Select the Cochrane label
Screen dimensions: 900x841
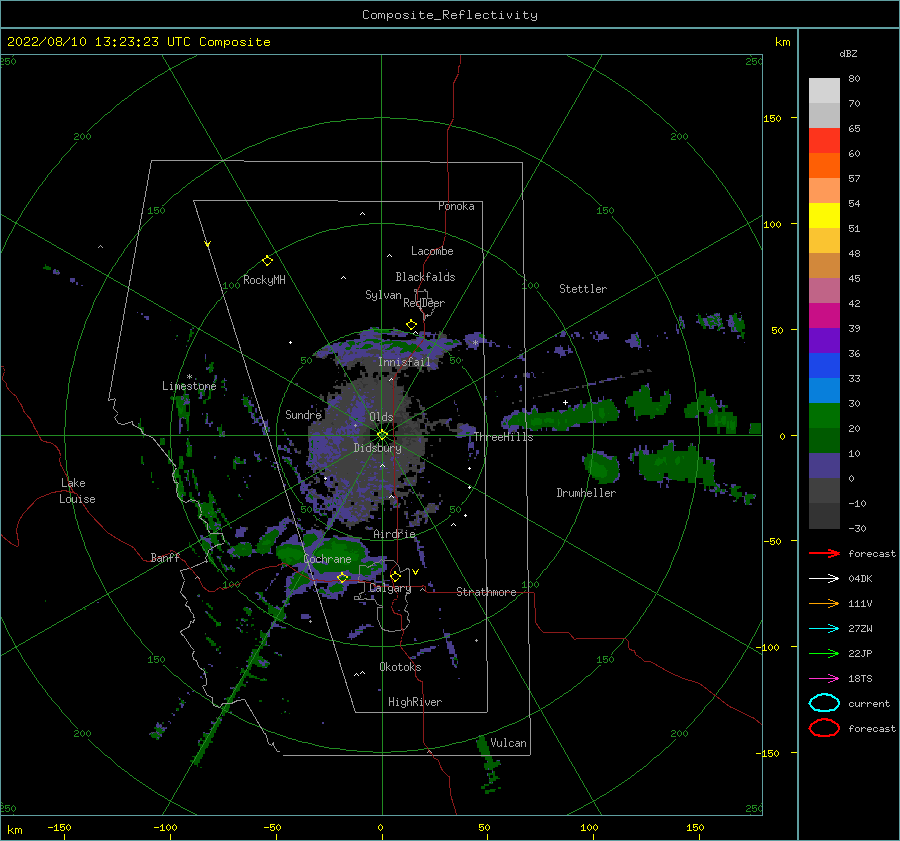click(327, 559)
